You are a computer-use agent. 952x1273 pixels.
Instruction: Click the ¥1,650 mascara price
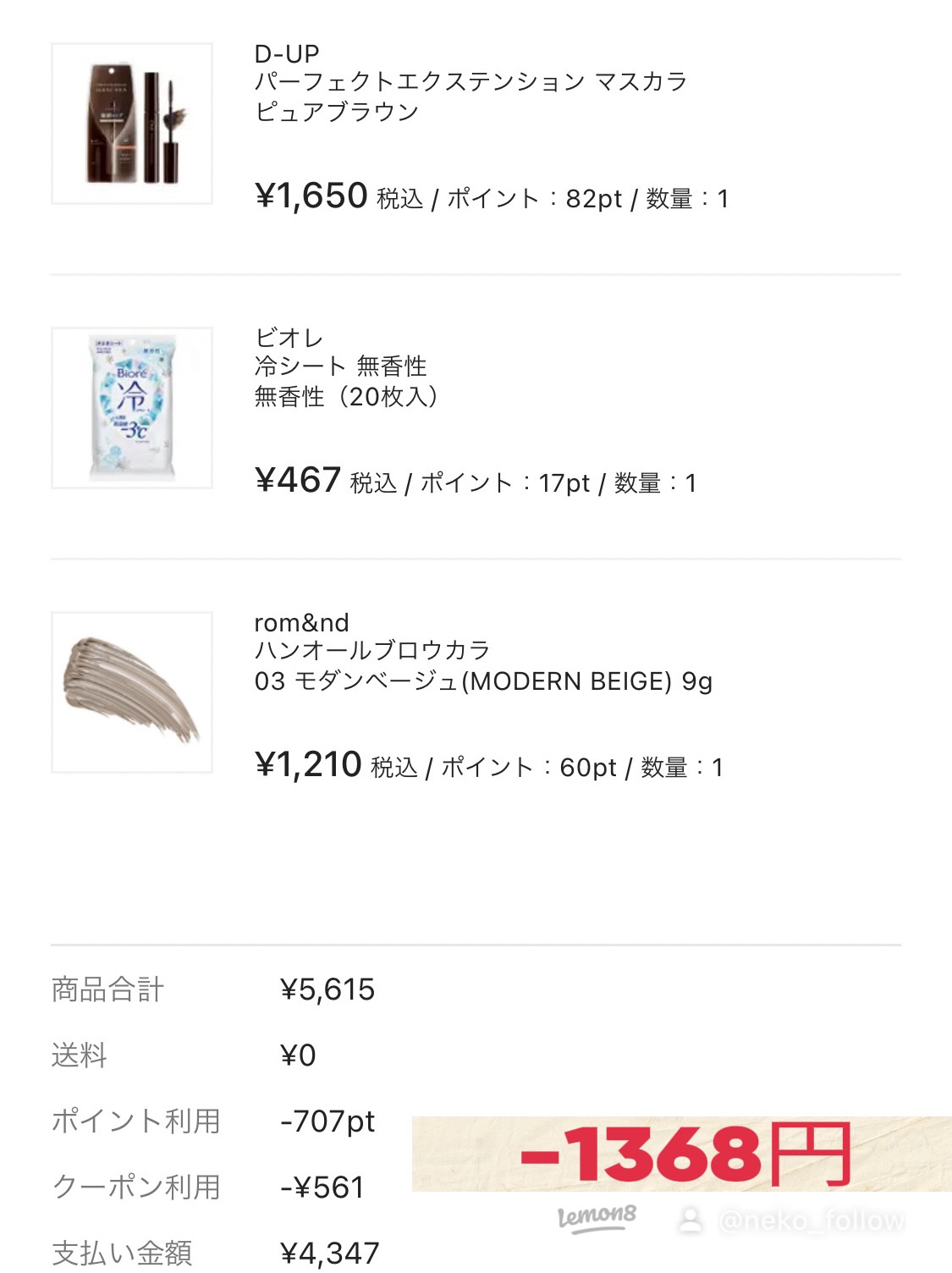[311, 196]
